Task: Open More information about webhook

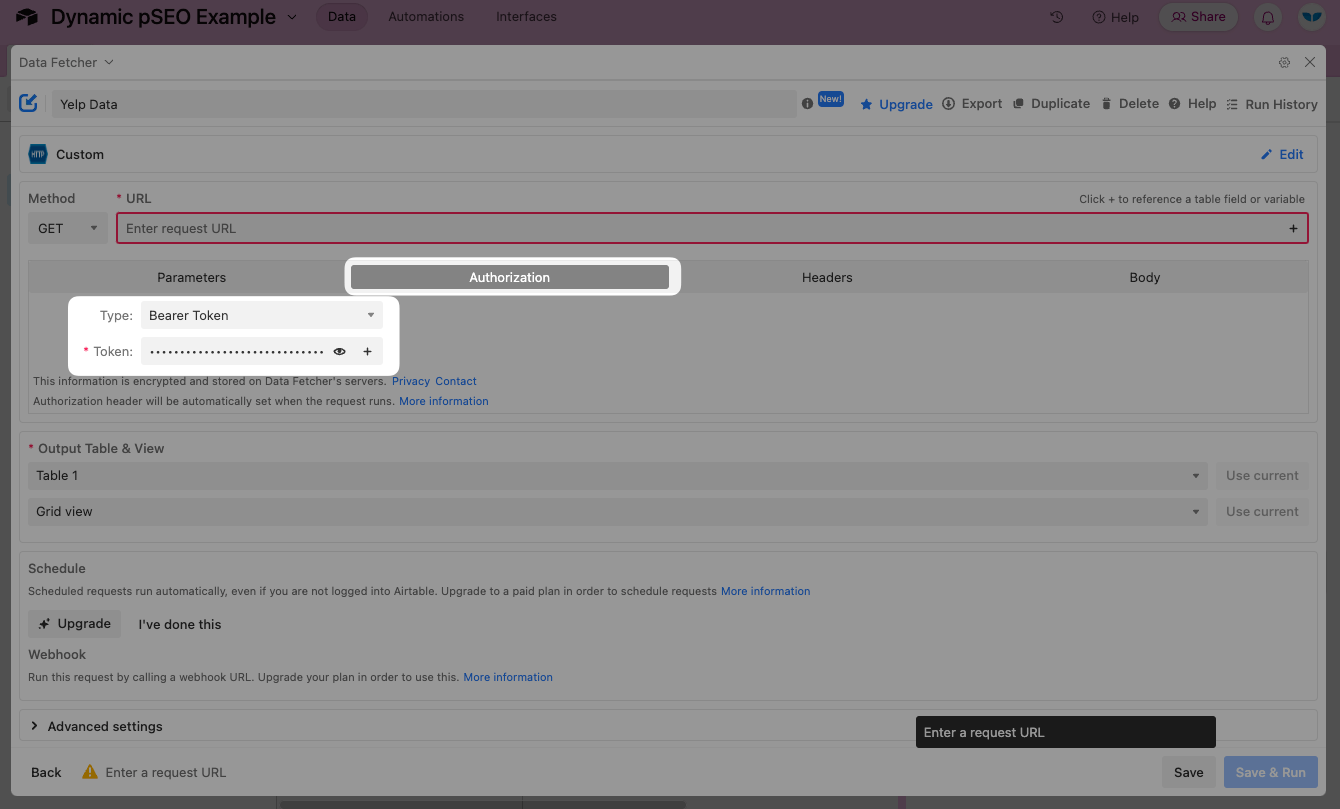Action: click(x=508, y=677)
